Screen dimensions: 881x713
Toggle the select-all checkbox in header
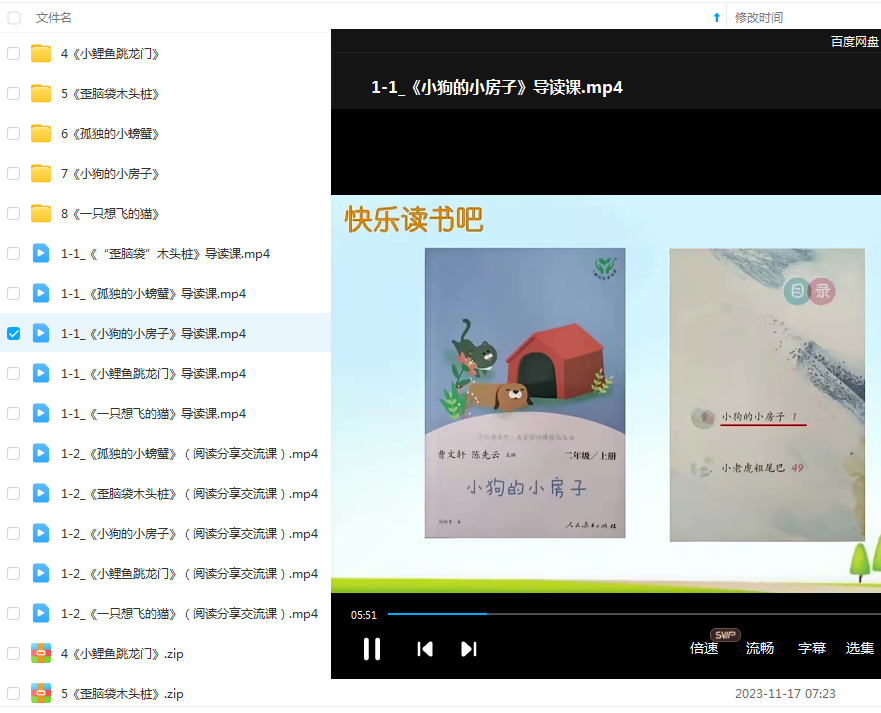(14, 18)
